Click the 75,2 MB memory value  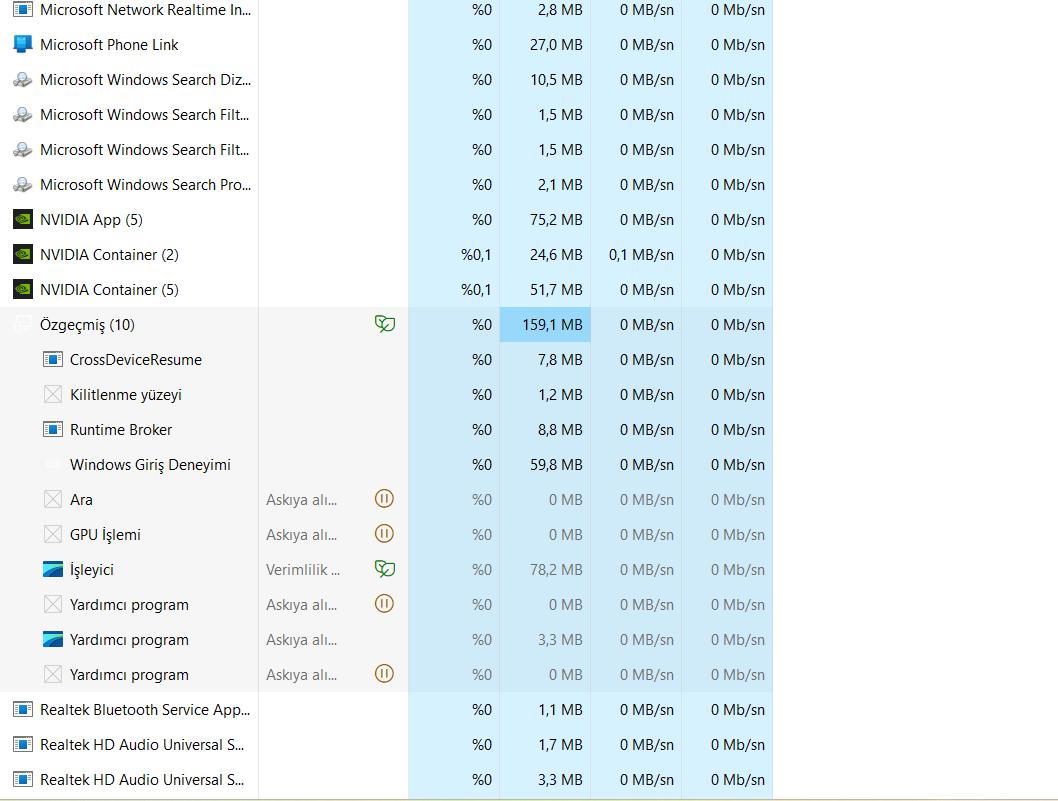click(x=556, y=219)
